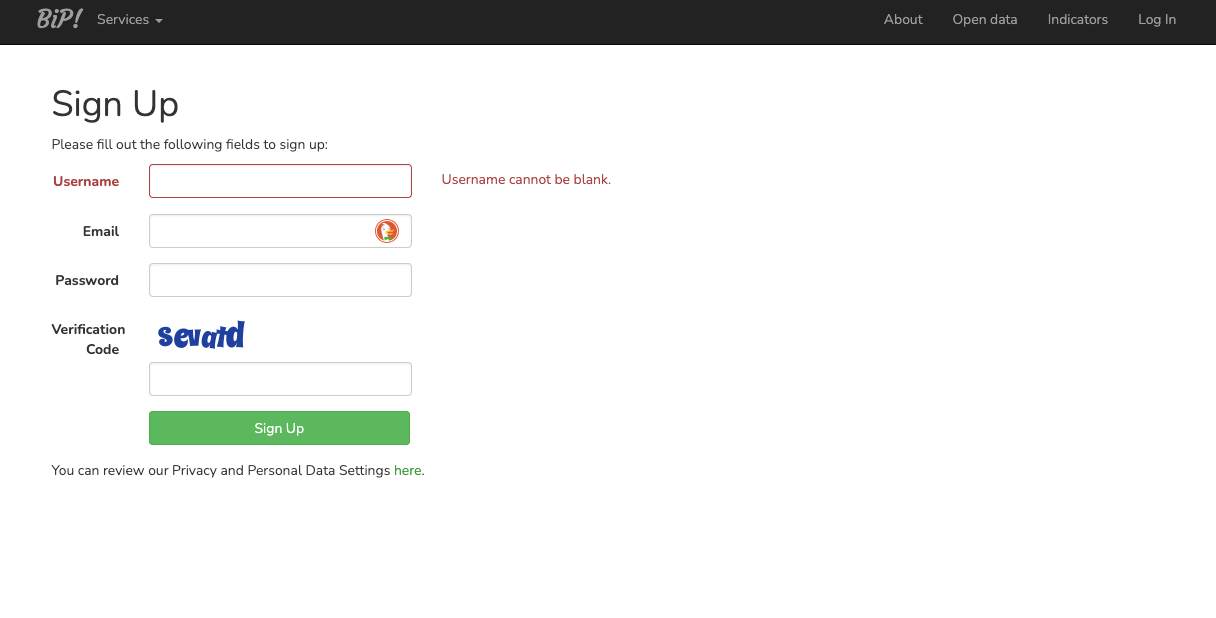
Task: Go to Open data section
Action: click(984, 20)
